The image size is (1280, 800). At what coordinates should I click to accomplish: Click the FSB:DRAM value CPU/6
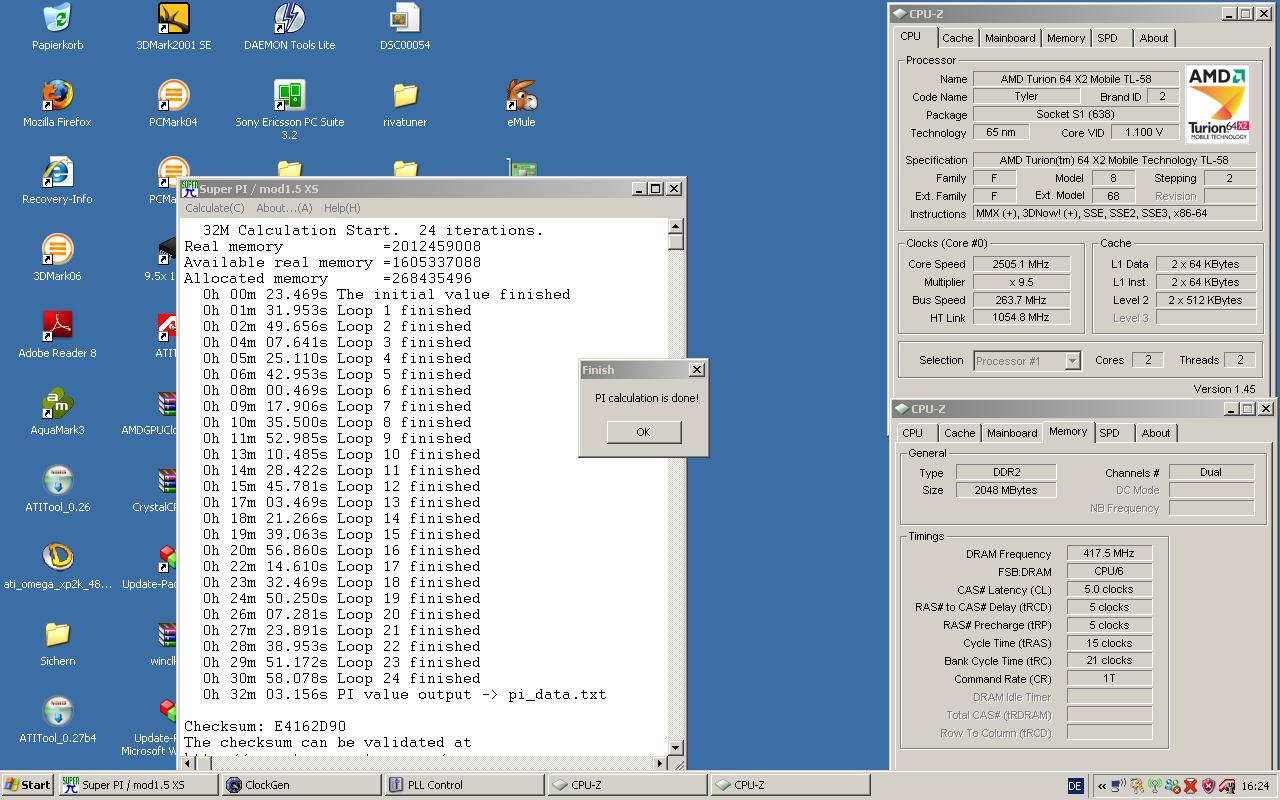coord(1109,571)
